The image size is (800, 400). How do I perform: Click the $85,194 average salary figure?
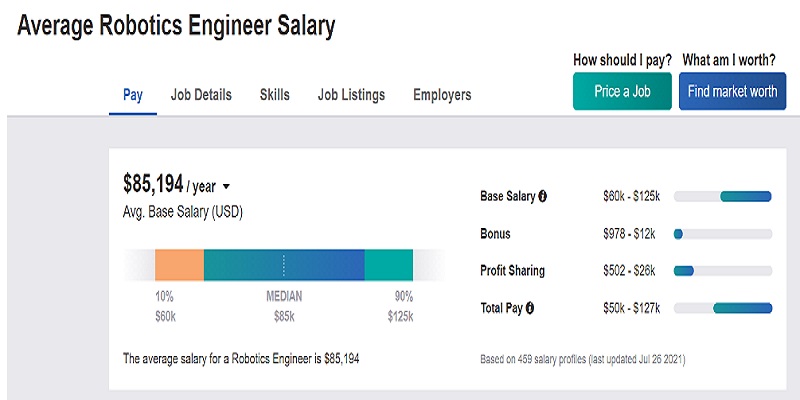click(153, 184)
